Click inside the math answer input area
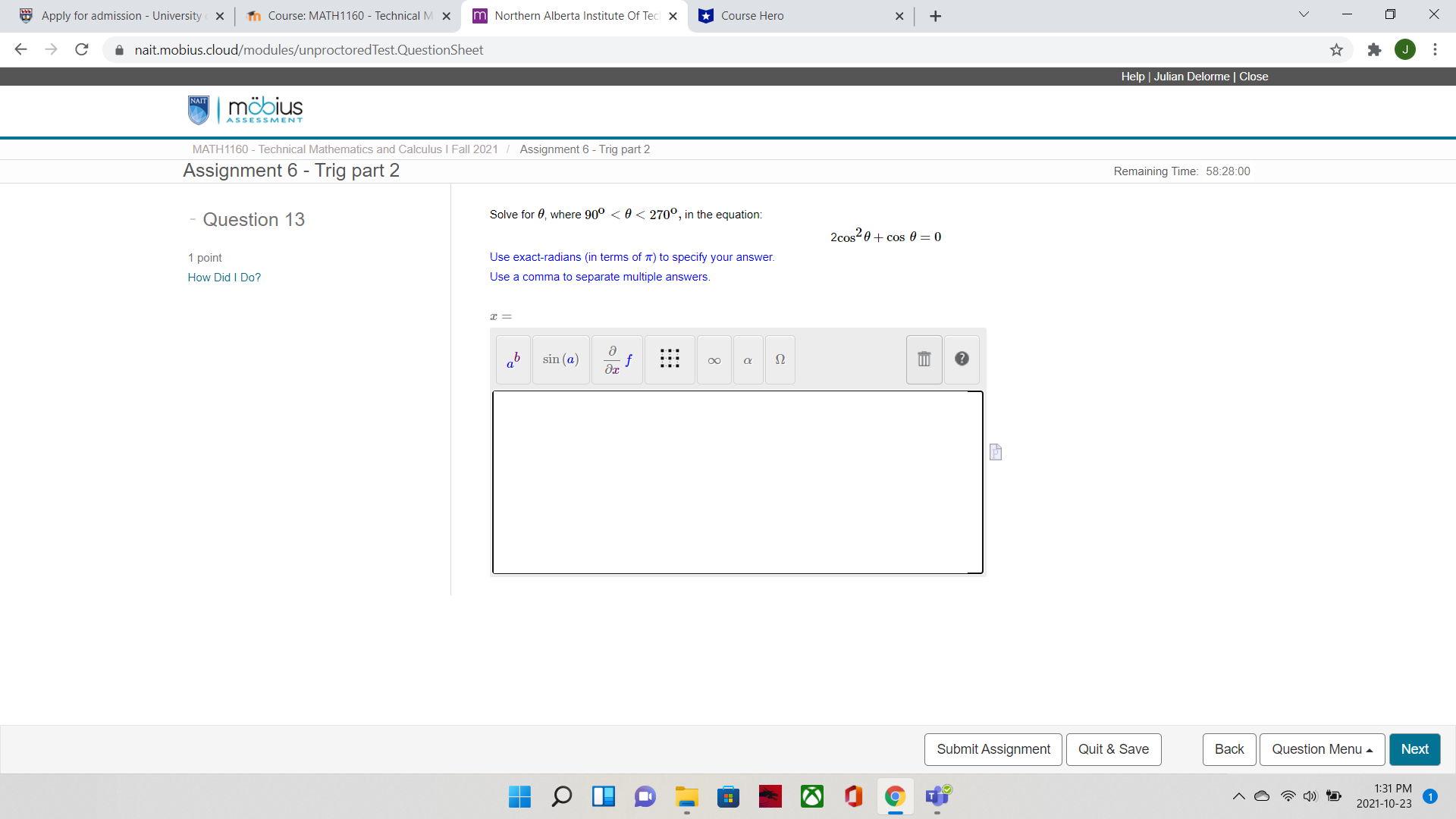Image resolution: width=1456 pixels, height=819 pixels. [x=737, y=482]
